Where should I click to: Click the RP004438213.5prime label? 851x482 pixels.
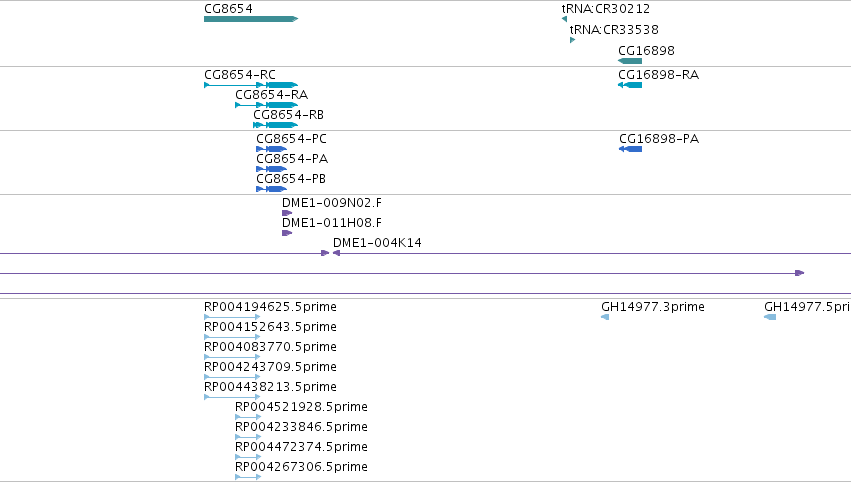[270, 387]
